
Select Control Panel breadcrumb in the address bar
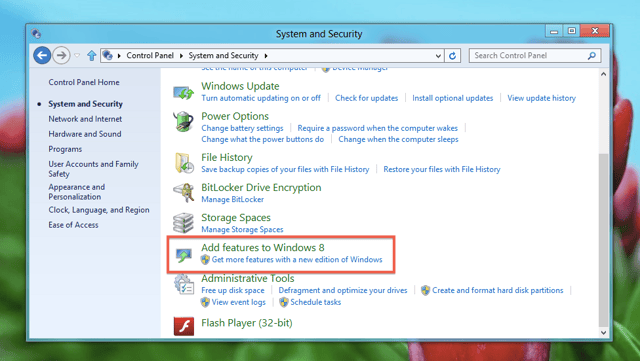(150, 56)
